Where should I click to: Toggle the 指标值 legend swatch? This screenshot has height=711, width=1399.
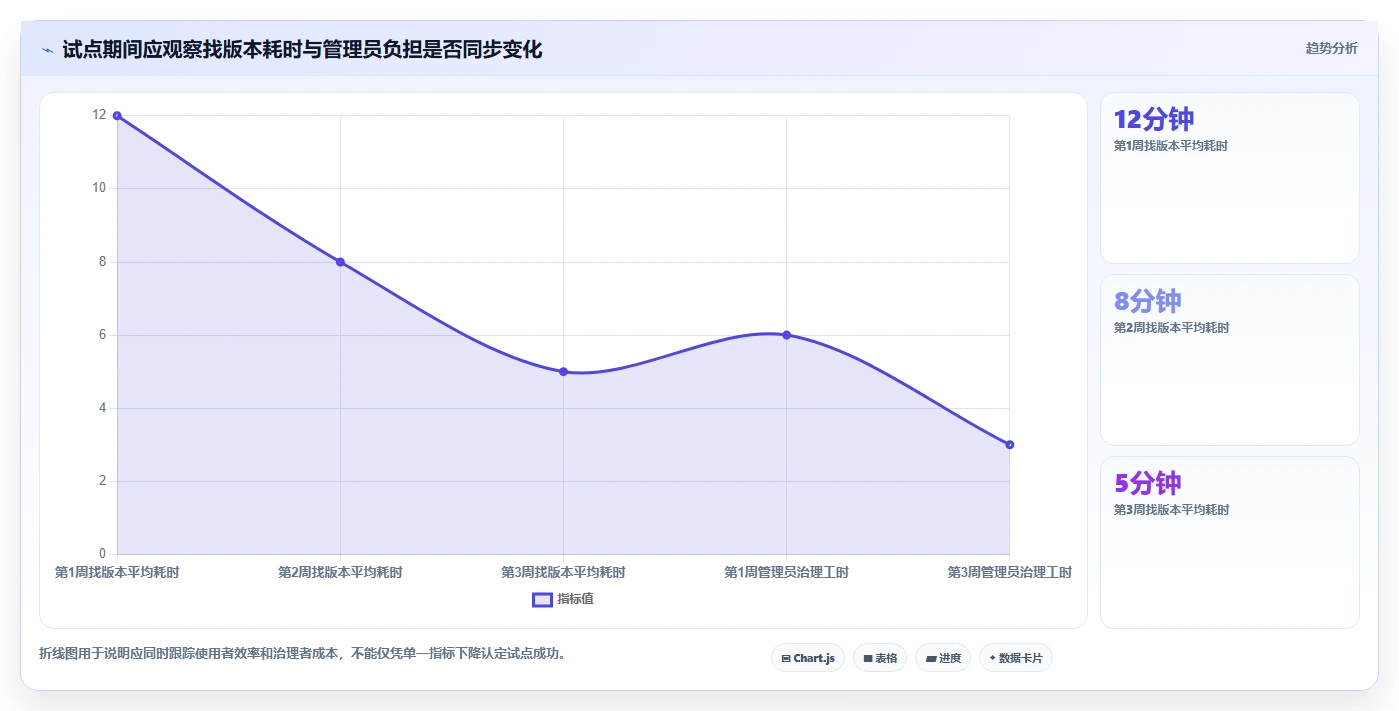coord(542,599)
